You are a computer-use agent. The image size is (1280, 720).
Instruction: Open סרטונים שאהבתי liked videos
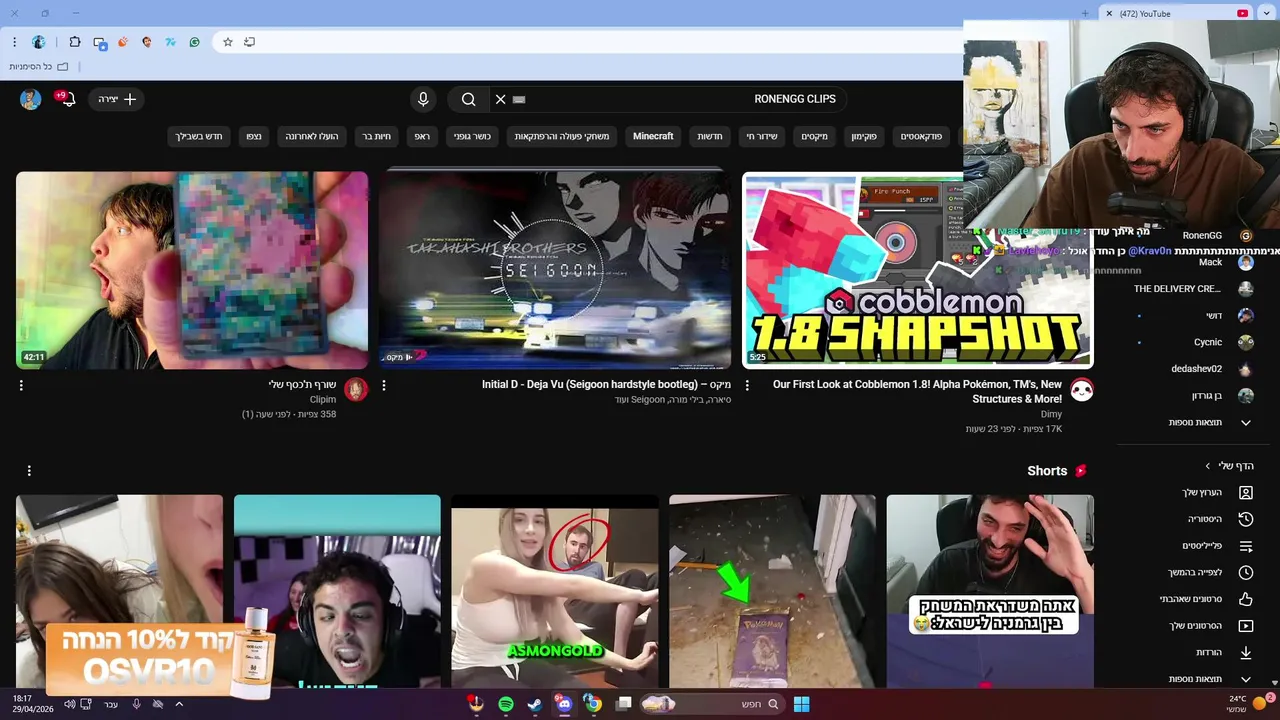1190,599
